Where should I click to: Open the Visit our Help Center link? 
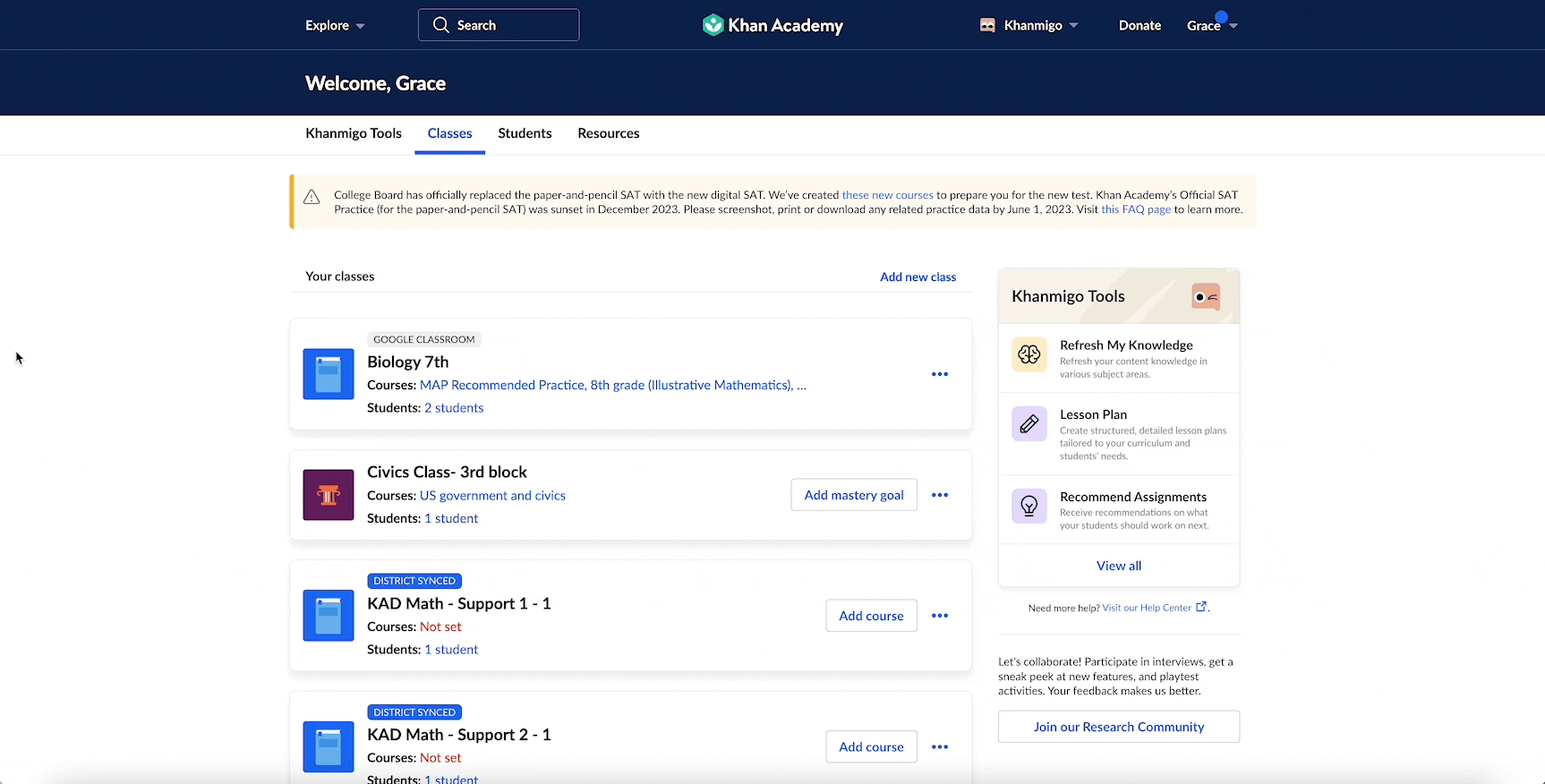pyautogui.click(x=1147, y=608)
